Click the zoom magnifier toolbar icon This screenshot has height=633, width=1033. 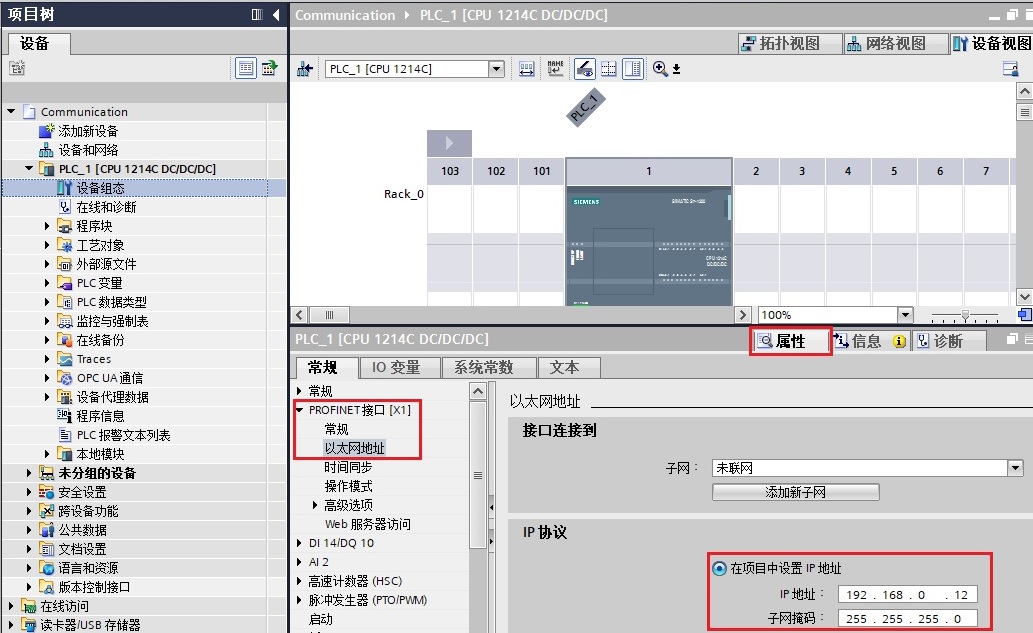click(x=660, y=69)
